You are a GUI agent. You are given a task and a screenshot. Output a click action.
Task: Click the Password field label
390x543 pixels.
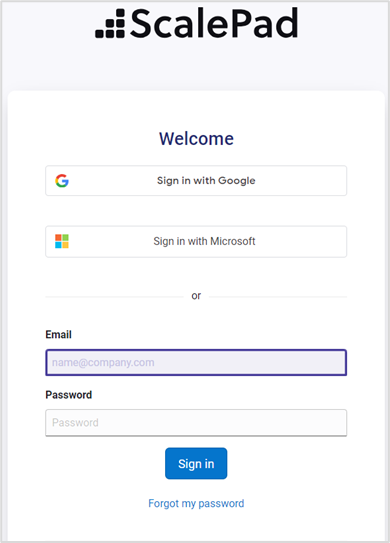[69, 395]
